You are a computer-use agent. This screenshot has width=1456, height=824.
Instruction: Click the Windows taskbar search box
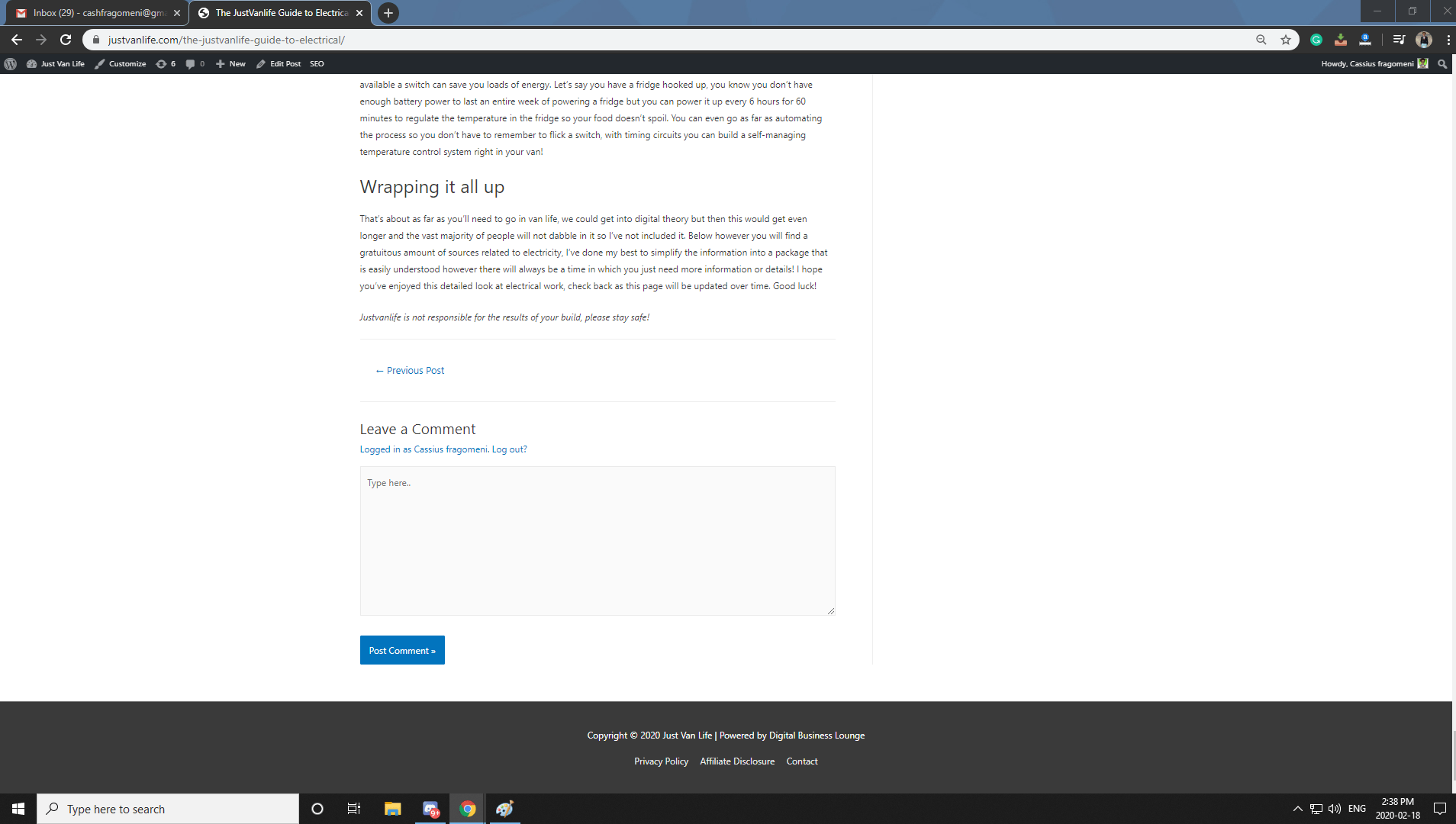pos(168,809)
